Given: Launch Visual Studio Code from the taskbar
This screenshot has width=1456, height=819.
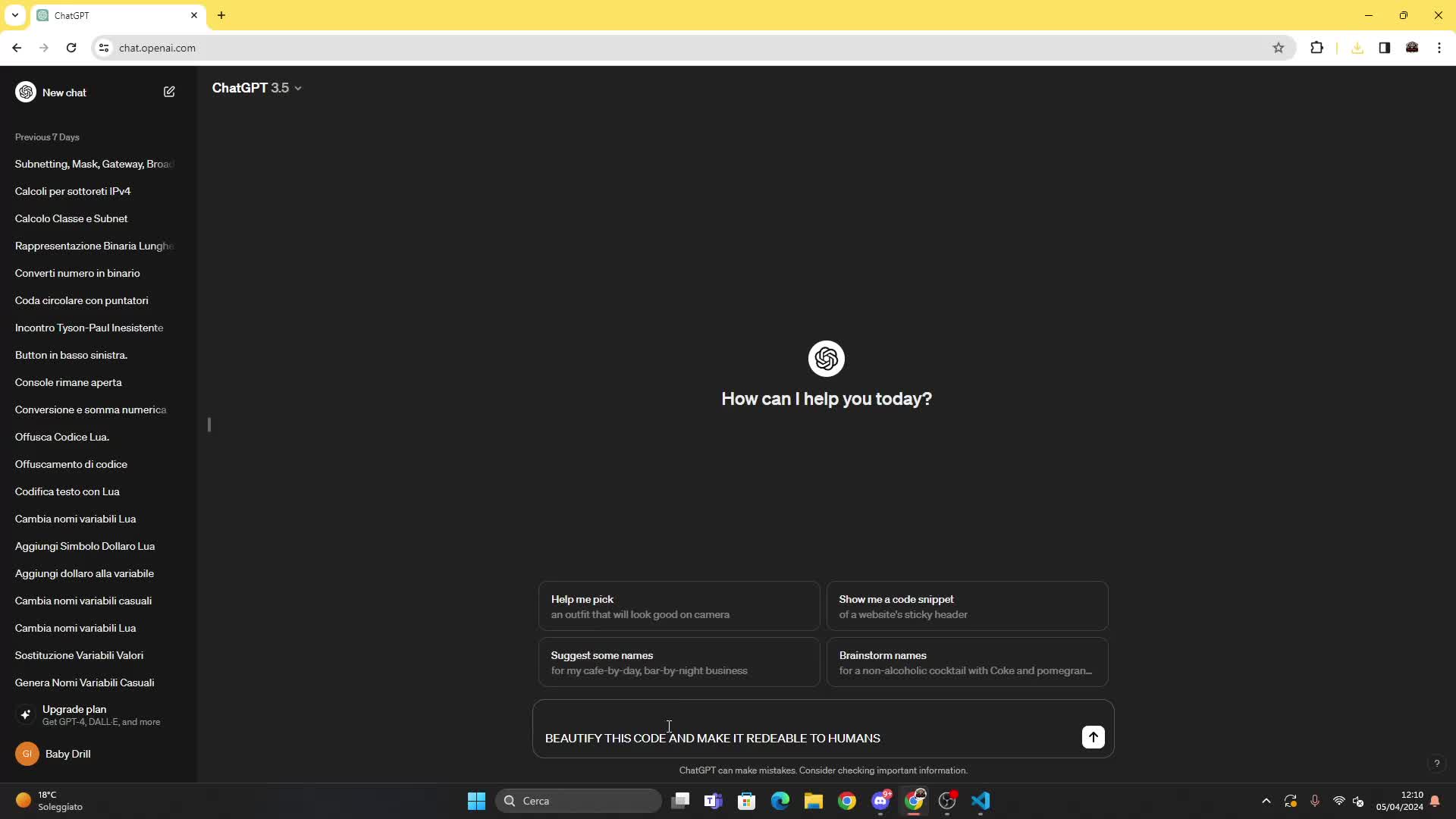Looking at the screenshot, I should (x=981, y=801).
